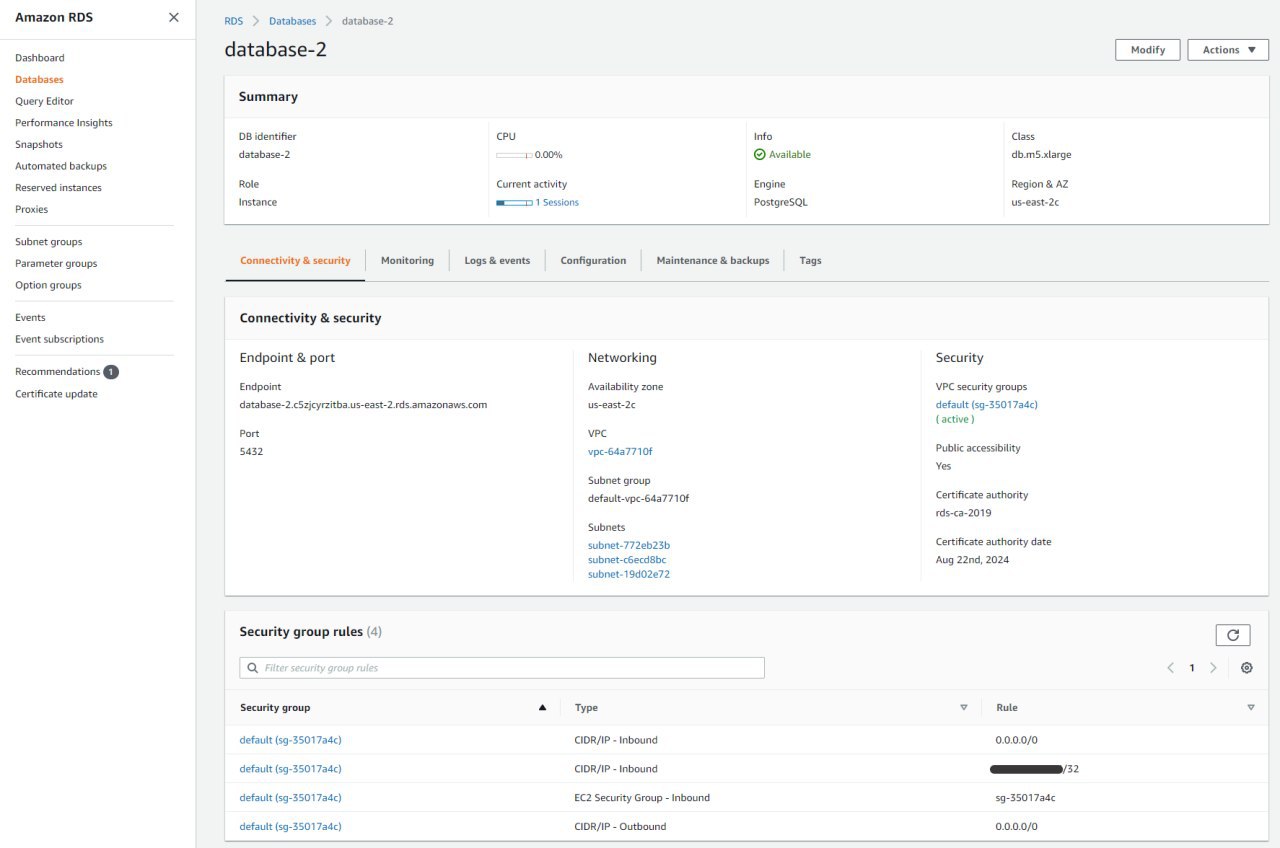Click default-vpc-64a7710f subnet group value

638,499
